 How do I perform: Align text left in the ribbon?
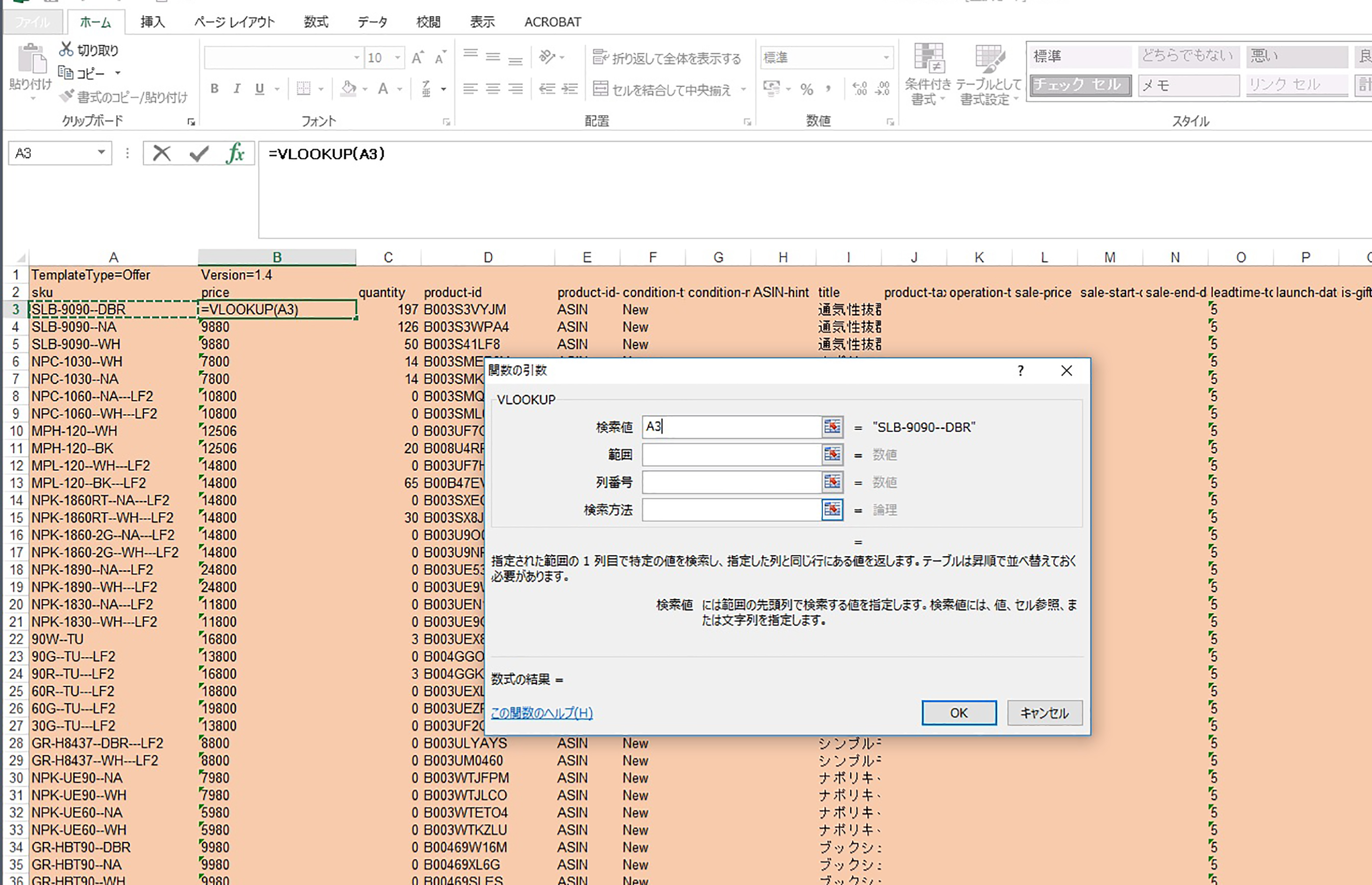(471, 88)
